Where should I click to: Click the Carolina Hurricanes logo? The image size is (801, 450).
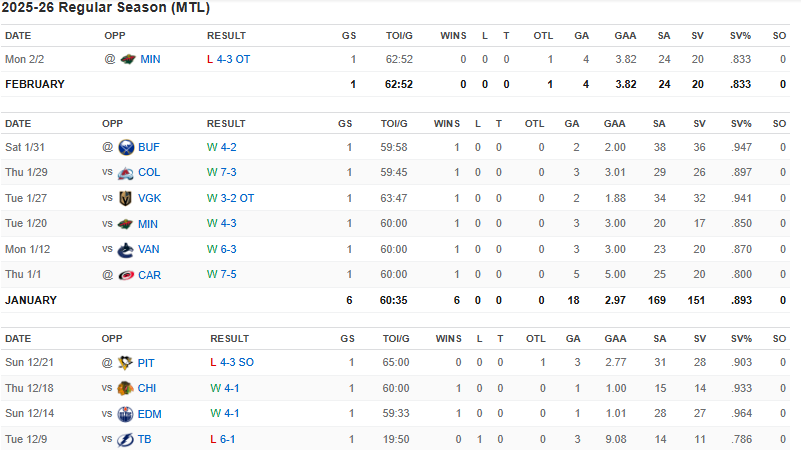[x=126, y=275]
